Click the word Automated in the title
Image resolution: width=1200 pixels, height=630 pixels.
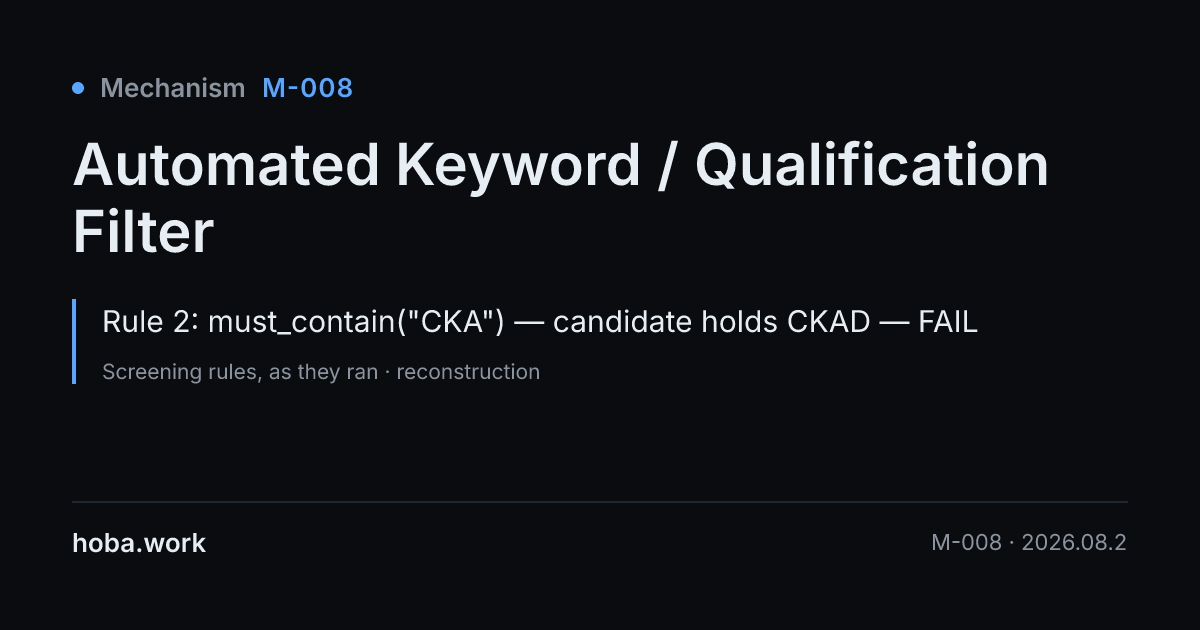point(226,165)
